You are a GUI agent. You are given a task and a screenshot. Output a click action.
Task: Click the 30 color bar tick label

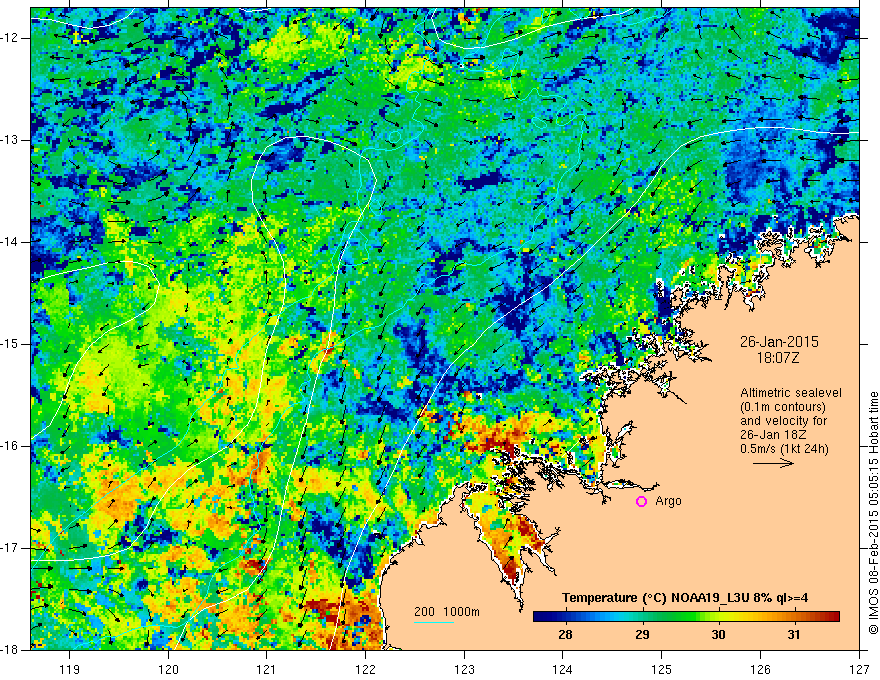[718, 635]
